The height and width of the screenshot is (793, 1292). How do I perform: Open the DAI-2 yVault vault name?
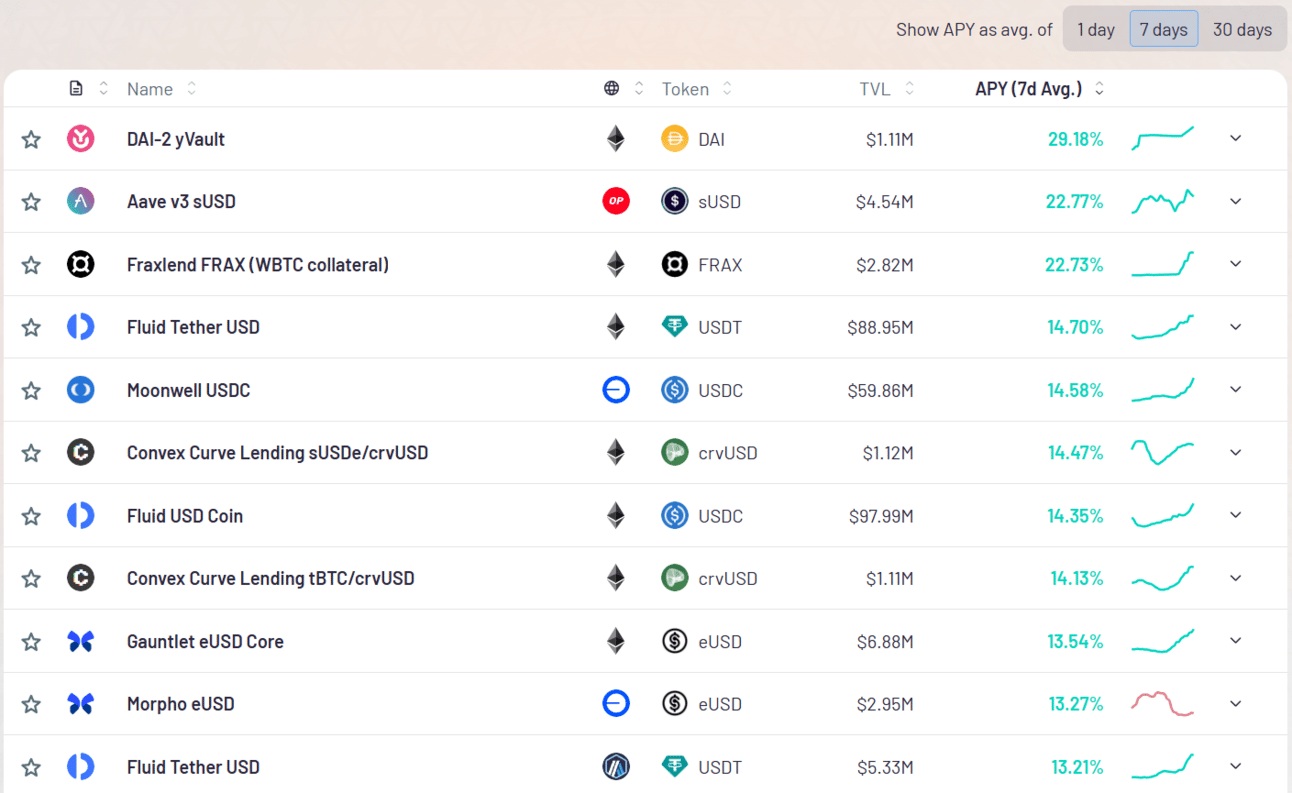(x=176, y=139)
